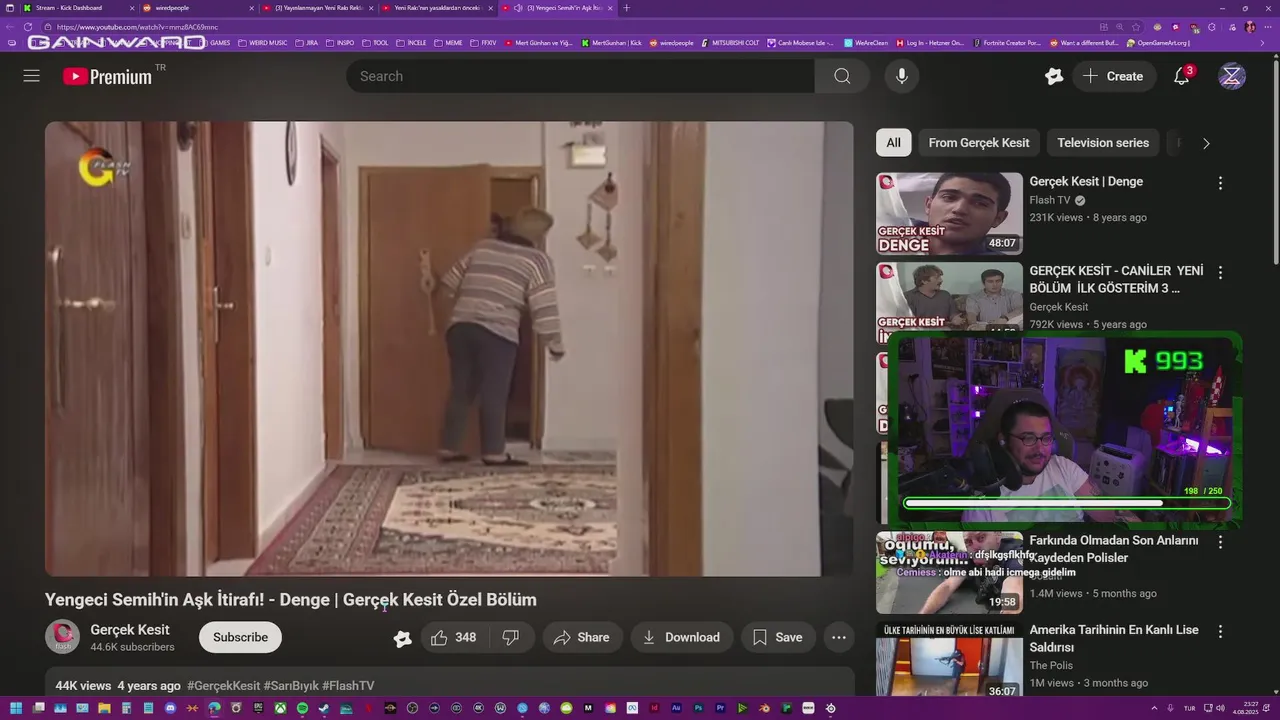Select the From Gerçek Kesit chip
Screen dimensions: 1280x720
tap(978, 143)
